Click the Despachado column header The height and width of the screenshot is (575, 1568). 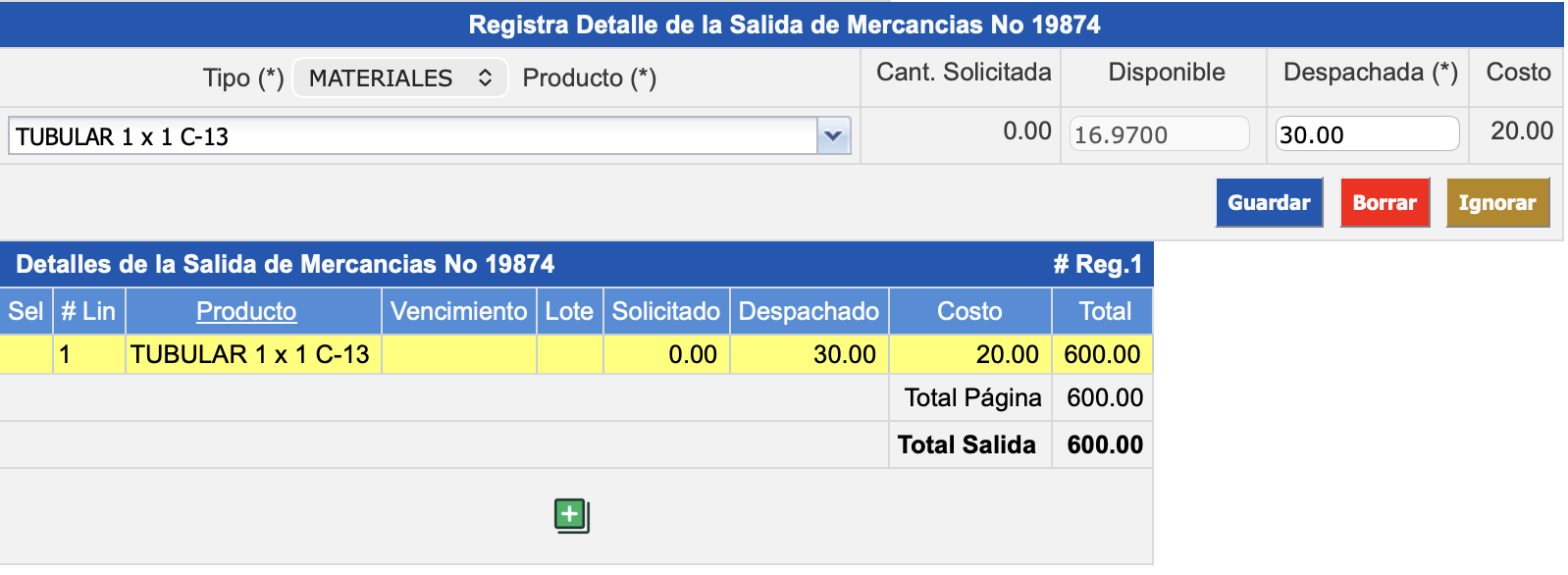tap(809, 311)
